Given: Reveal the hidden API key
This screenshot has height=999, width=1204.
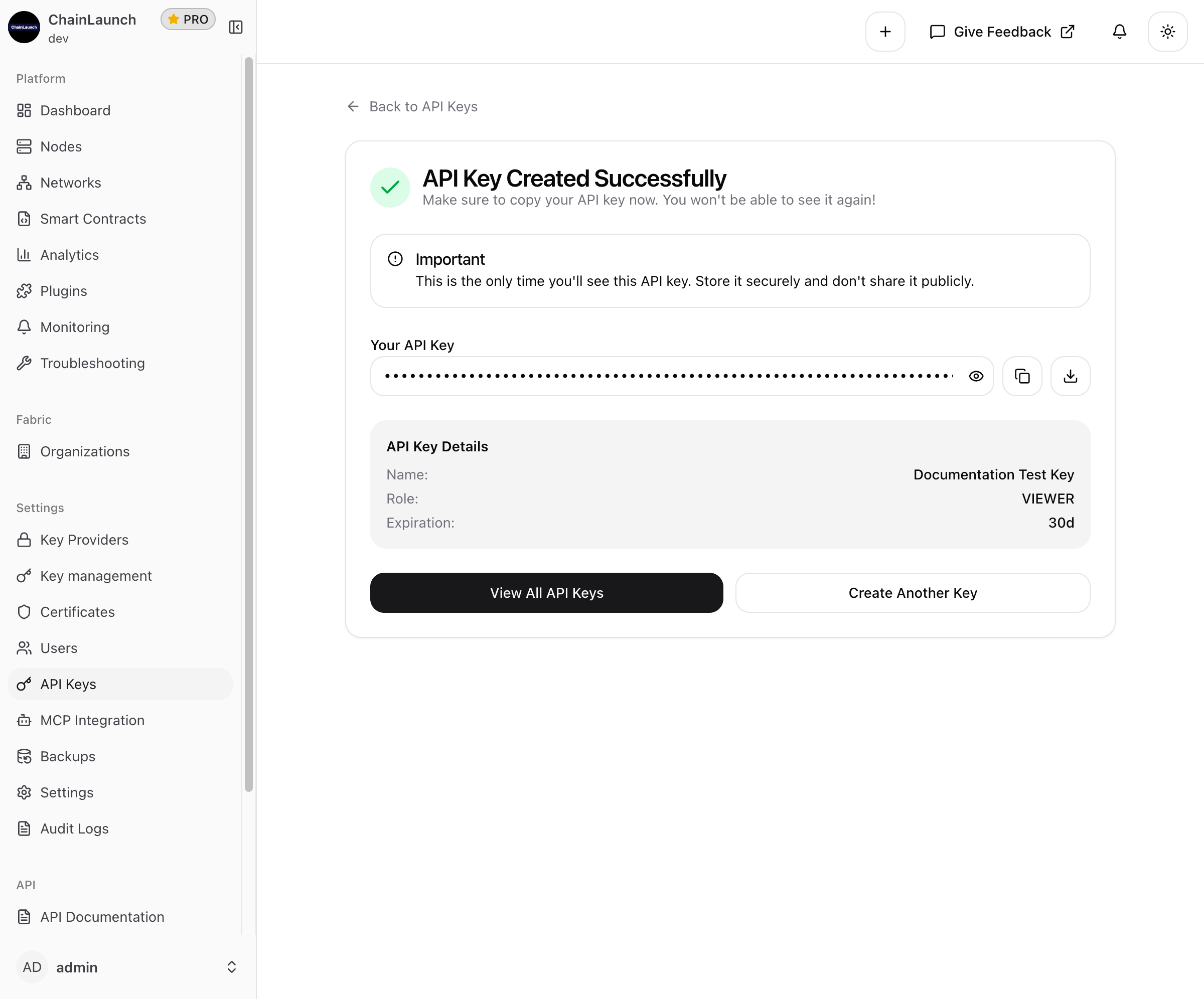Looking at the screenshot, I should pos(976,376).
